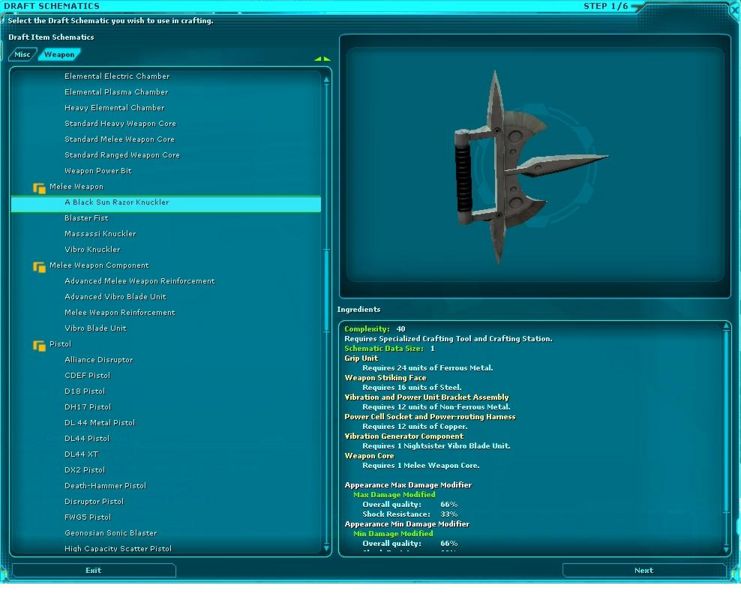Viewport: 741px width, 600px height.
Task: Click the Melee Weapon folder icon
Action: pos(39,187)
